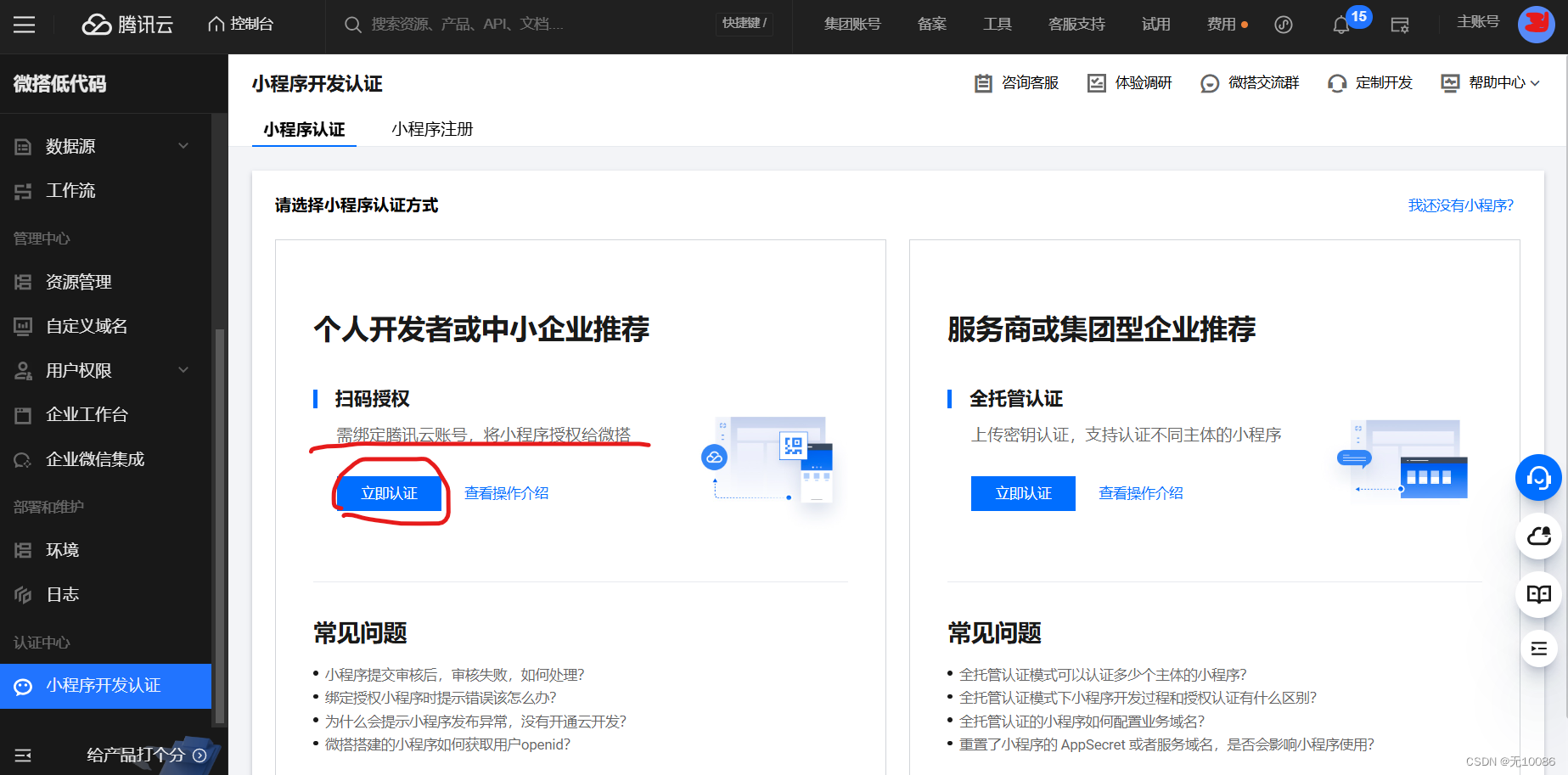Image resolution: width=1568 pixels, height=775 pixels.
Task: Open 体验调研 survey link
Action: tap(1130, 82)
